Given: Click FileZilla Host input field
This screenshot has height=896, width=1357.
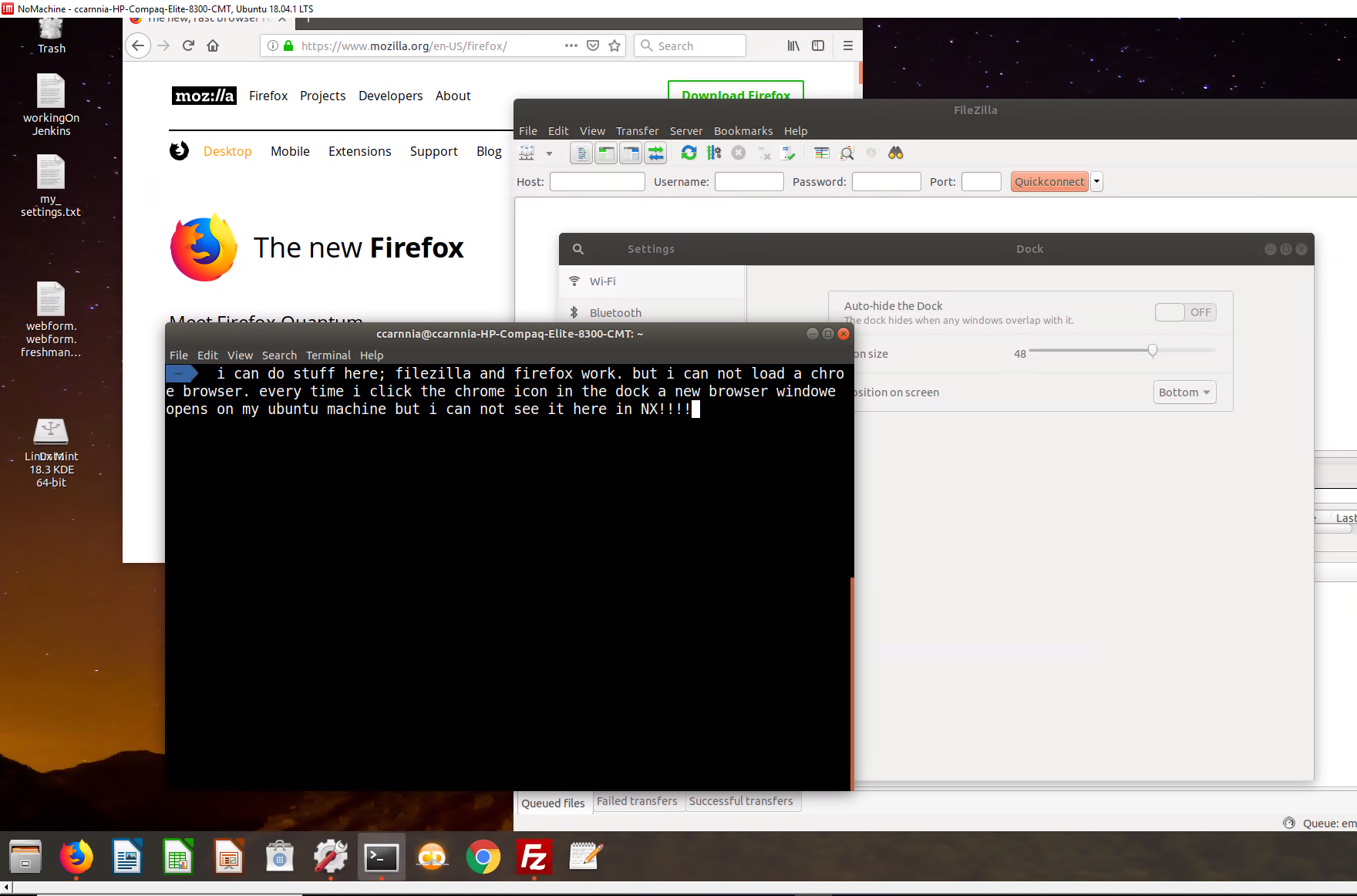Looking at the screenshot, I should (598, 182).
